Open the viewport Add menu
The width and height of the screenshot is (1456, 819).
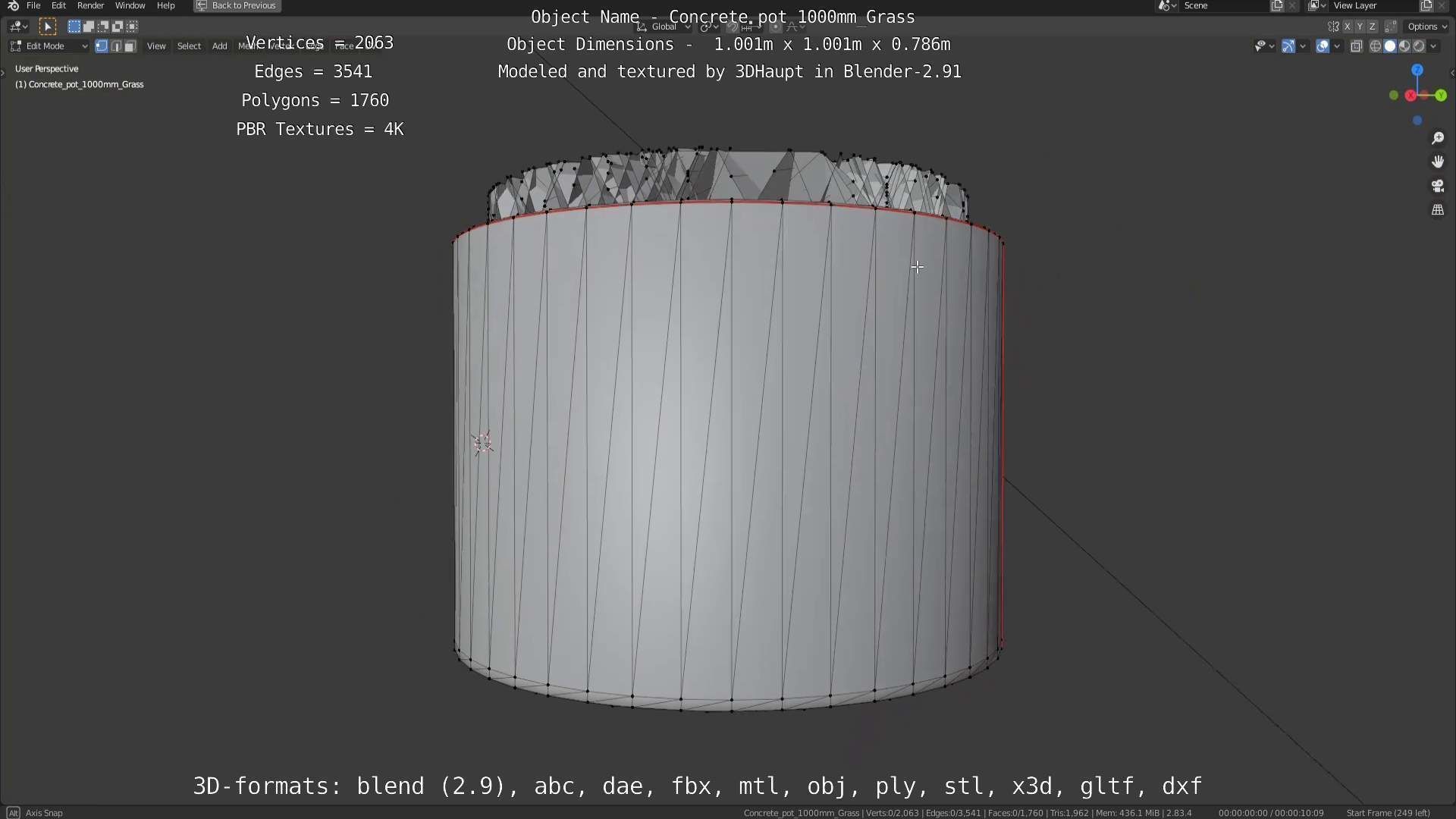pyautogui.click(x=219, y=46)
